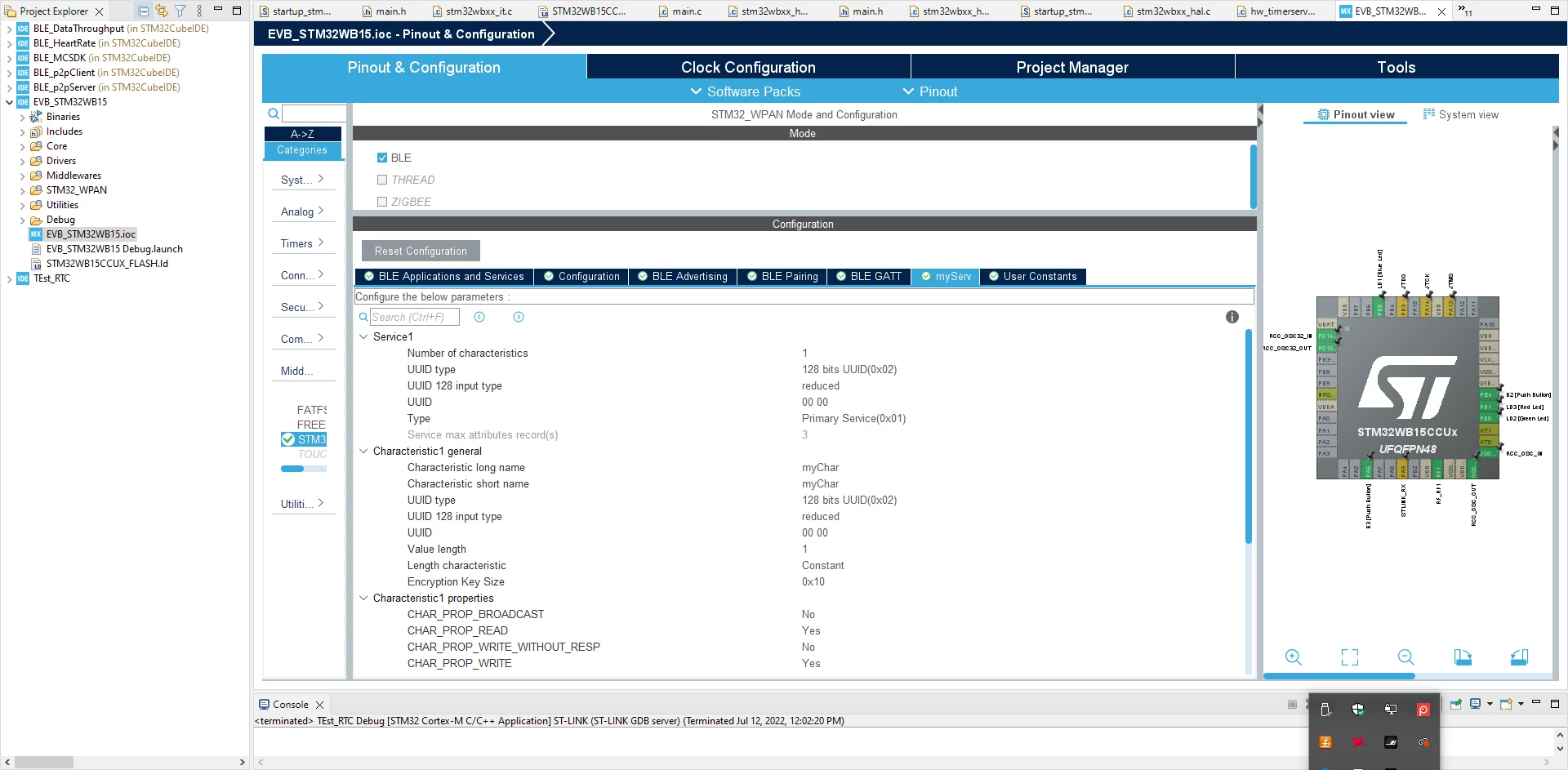Select BLE Applications and Services tab
This screenshot has height=770, width=1568.
[x=443, y=276]
